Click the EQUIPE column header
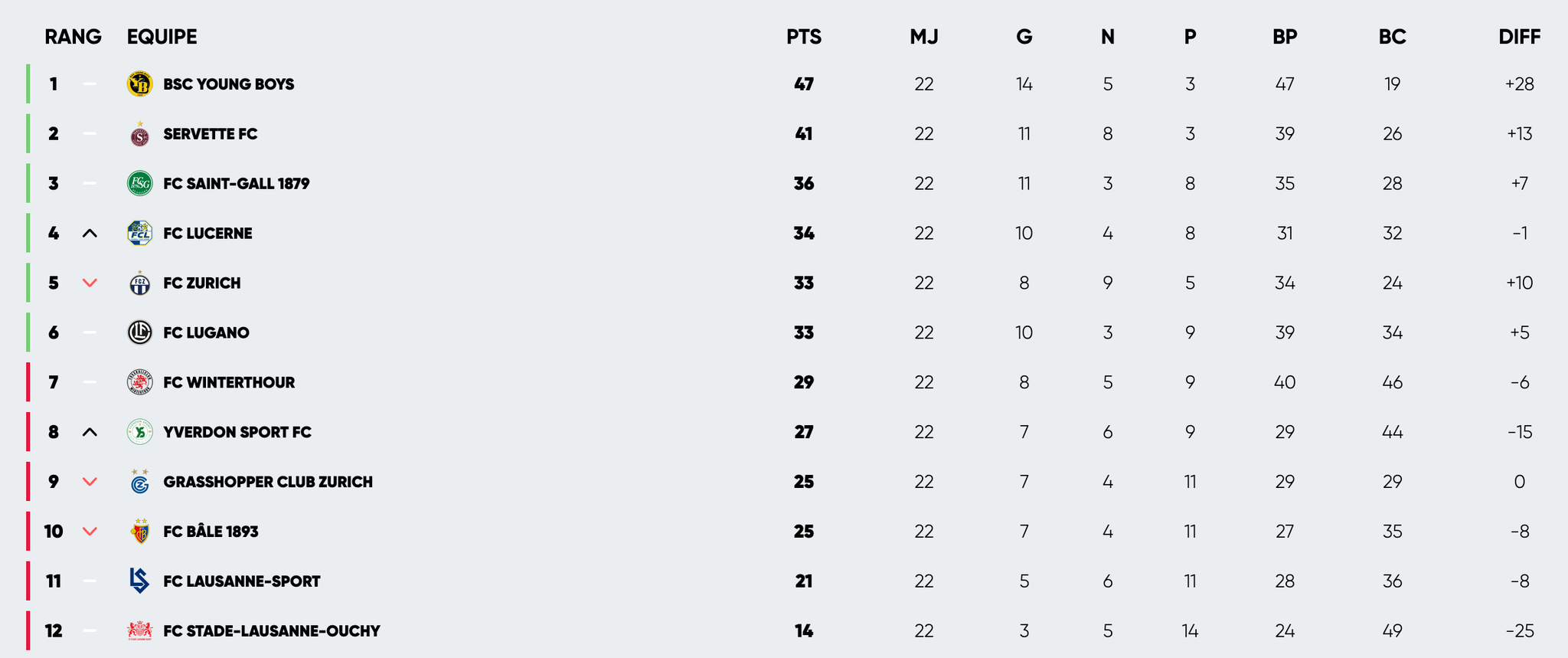1568x658 pixels. click(x=162, y=37)
